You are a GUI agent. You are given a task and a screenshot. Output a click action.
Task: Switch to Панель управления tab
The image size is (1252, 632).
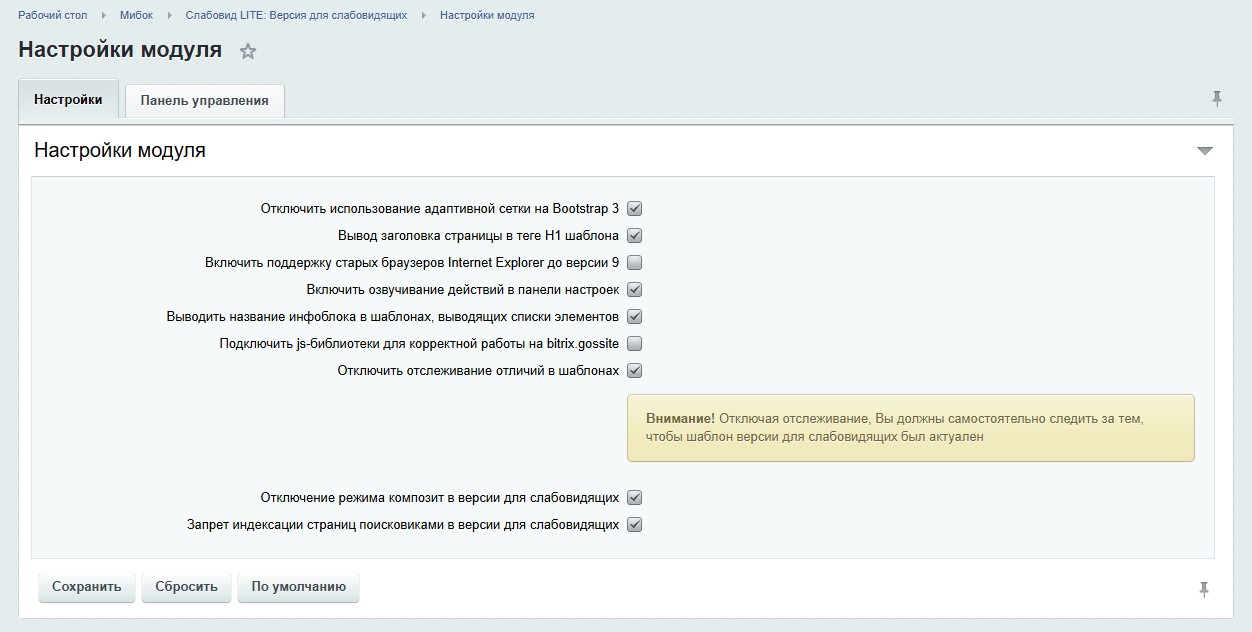pyautogui.click(x=204, y=100)
